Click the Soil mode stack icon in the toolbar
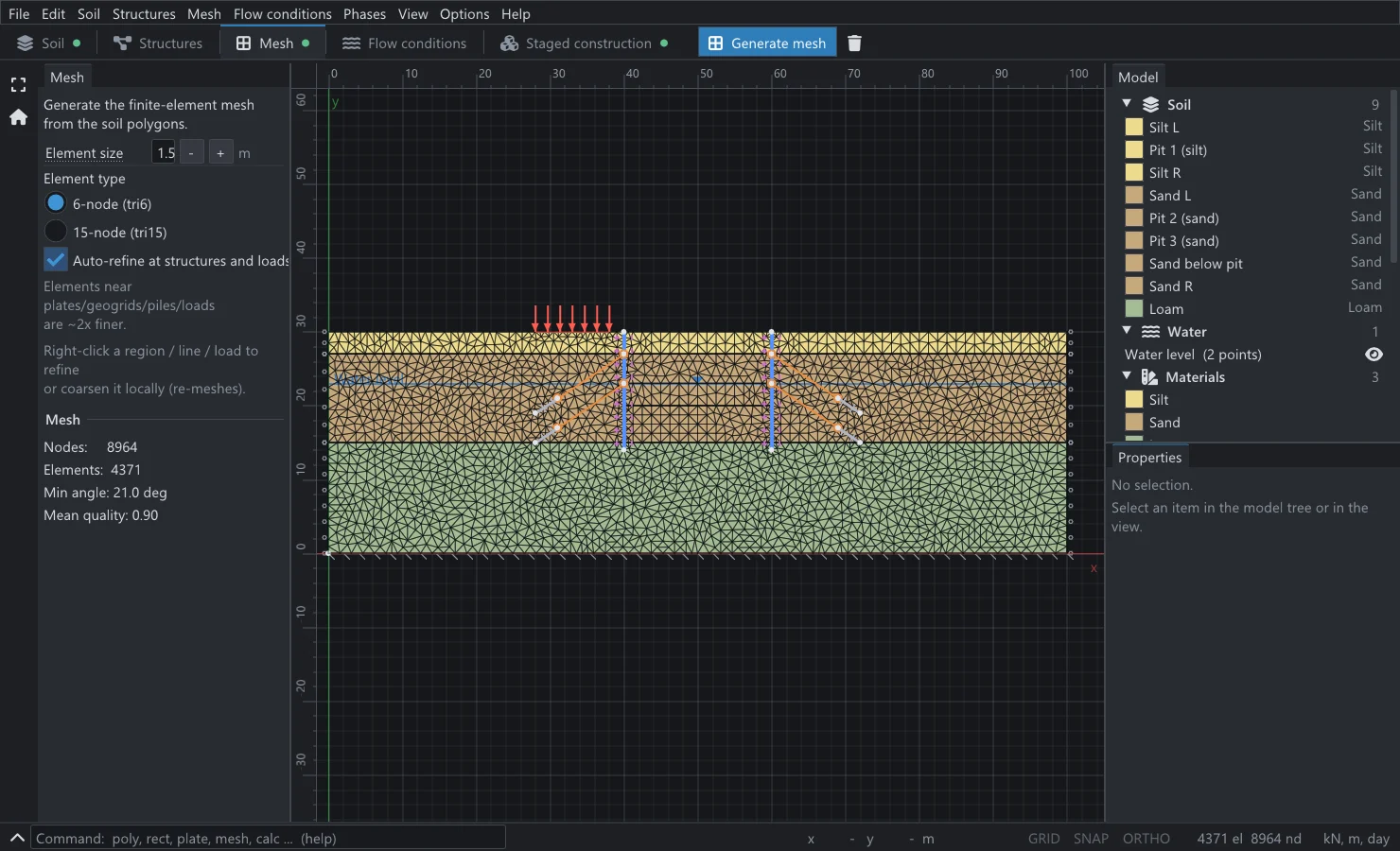This screenshot has width=1400, height=851. 26,43
